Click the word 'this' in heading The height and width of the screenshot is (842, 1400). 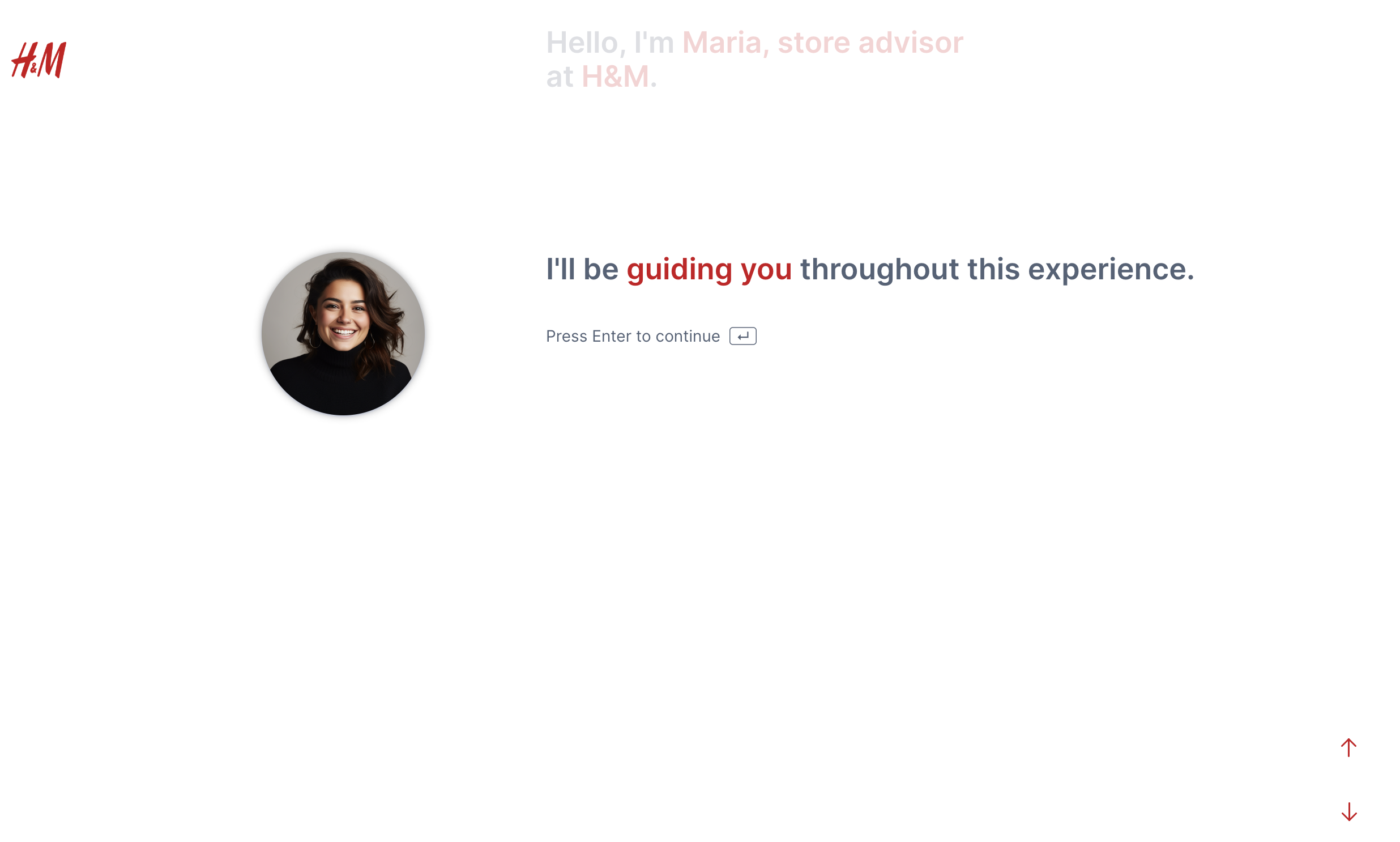pyautogui.click(x=993, y=269)
